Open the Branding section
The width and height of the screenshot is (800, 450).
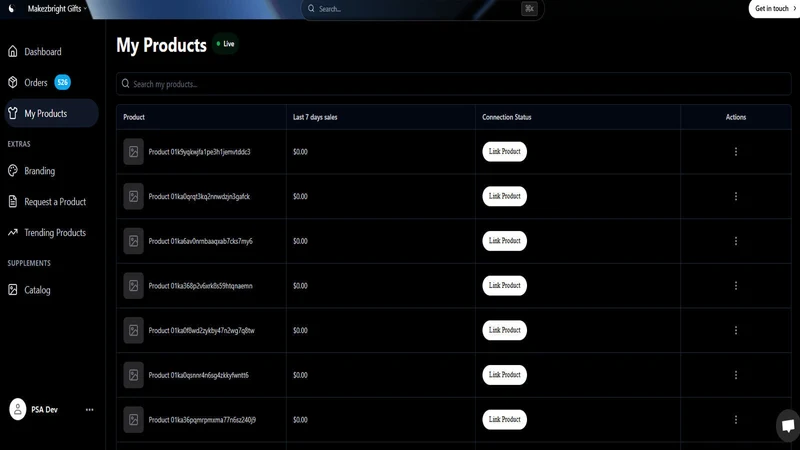coord(51,171)
